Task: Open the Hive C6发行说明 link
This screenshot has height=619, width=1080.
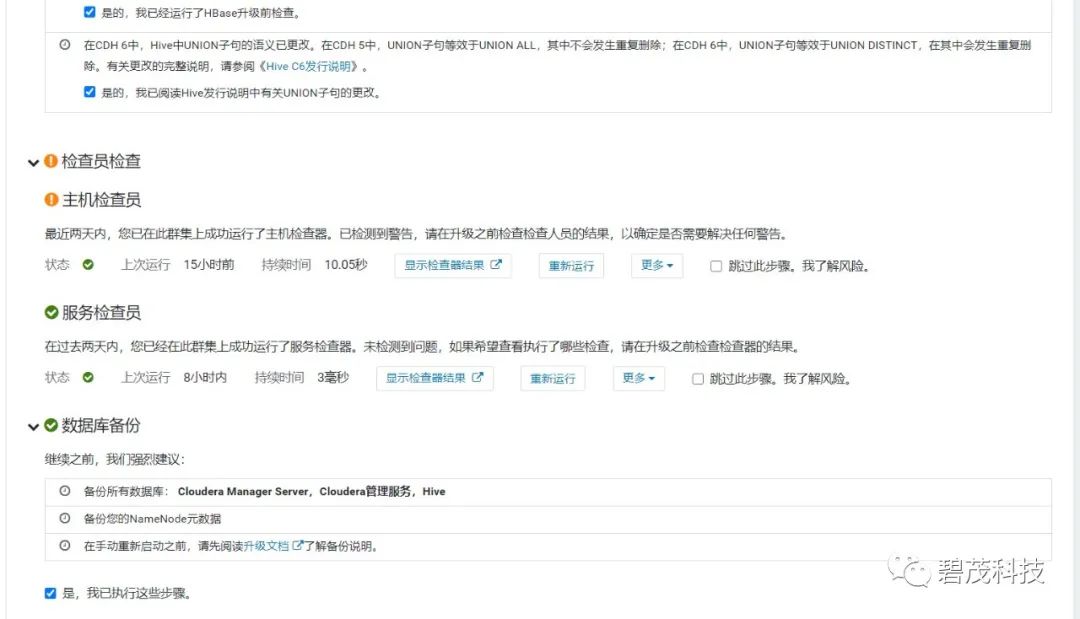Action: point(308,66)
